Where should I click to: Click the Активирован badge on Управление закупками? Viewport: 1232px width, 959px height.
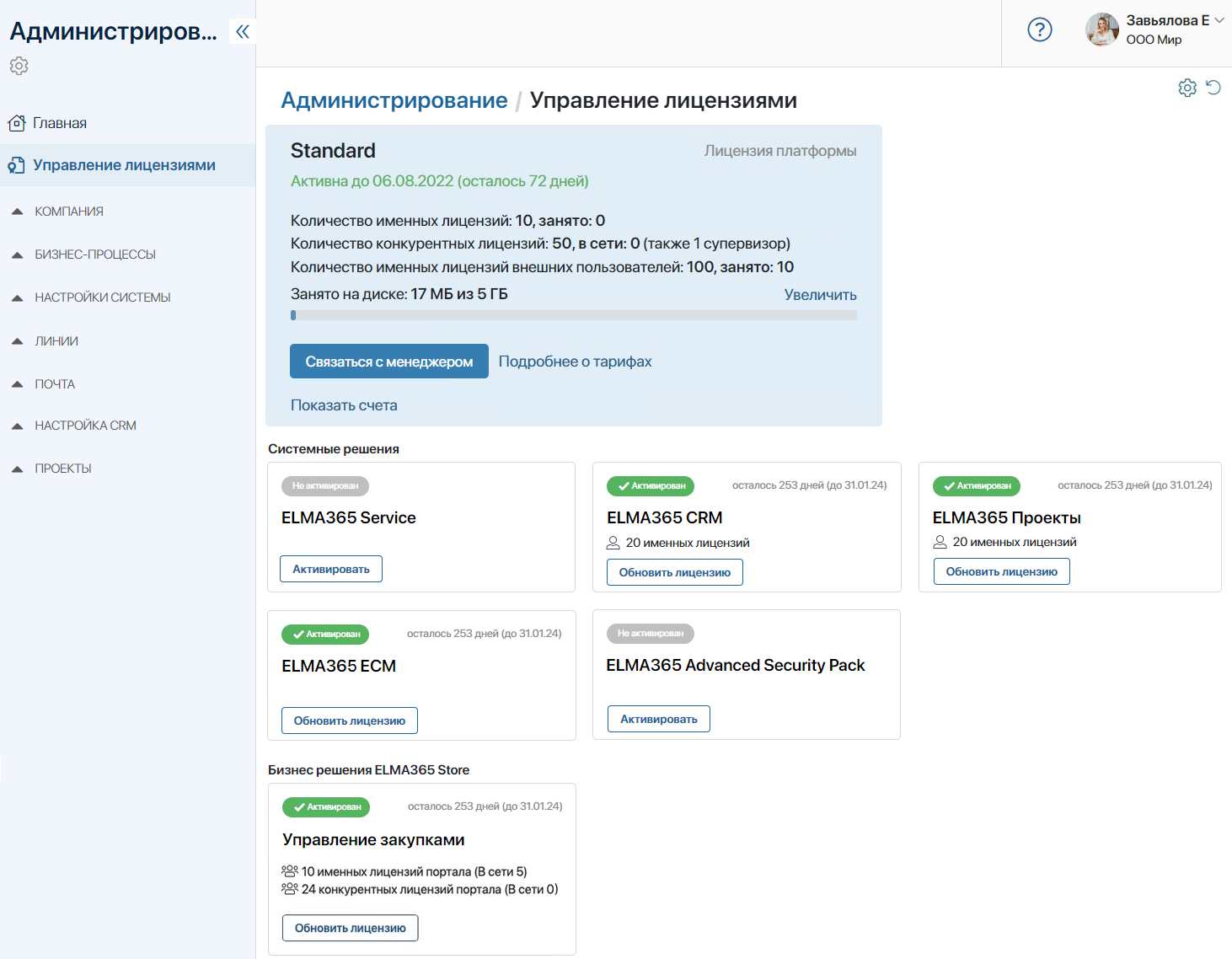(326, 807)
